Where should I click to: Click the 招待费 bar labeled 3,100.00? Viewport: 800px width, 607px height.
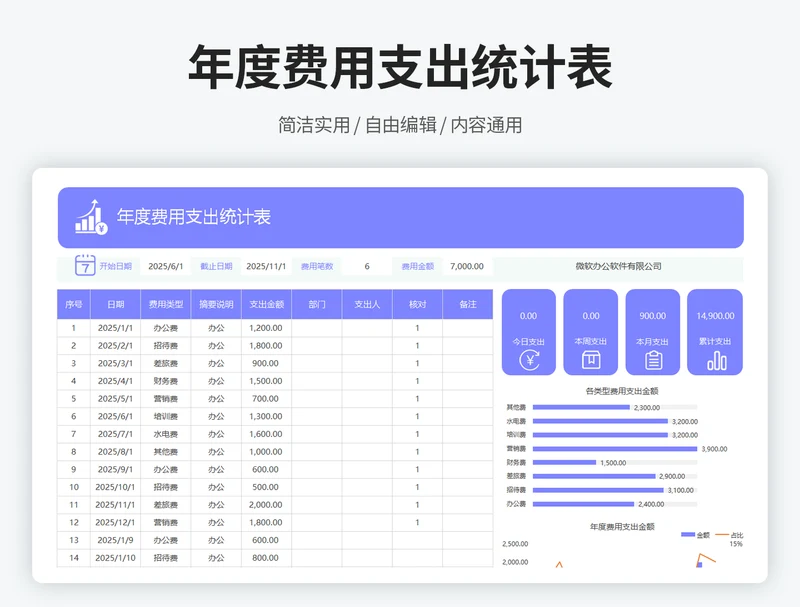pyautogui.click(x=598, y=490)
